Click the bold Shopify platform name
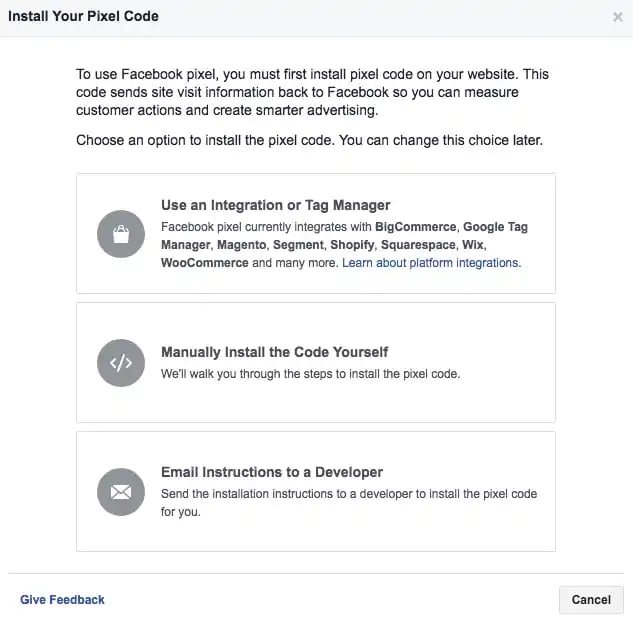633x623 pixels. (x=352, y=245)
